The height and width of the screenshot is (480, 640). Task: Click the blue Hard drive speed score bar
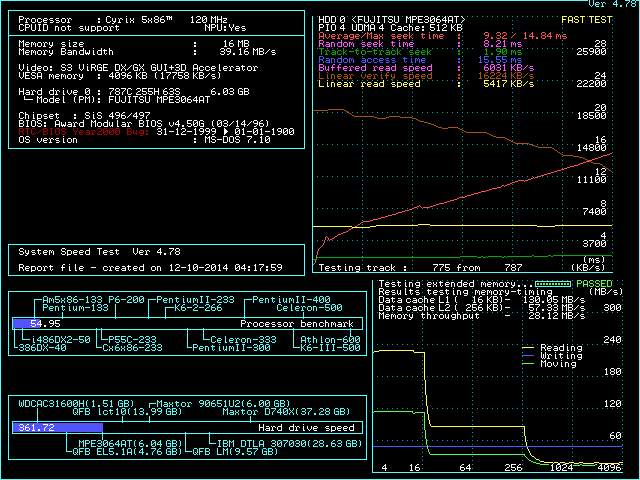pyautogui.click(x=58, y=427)
